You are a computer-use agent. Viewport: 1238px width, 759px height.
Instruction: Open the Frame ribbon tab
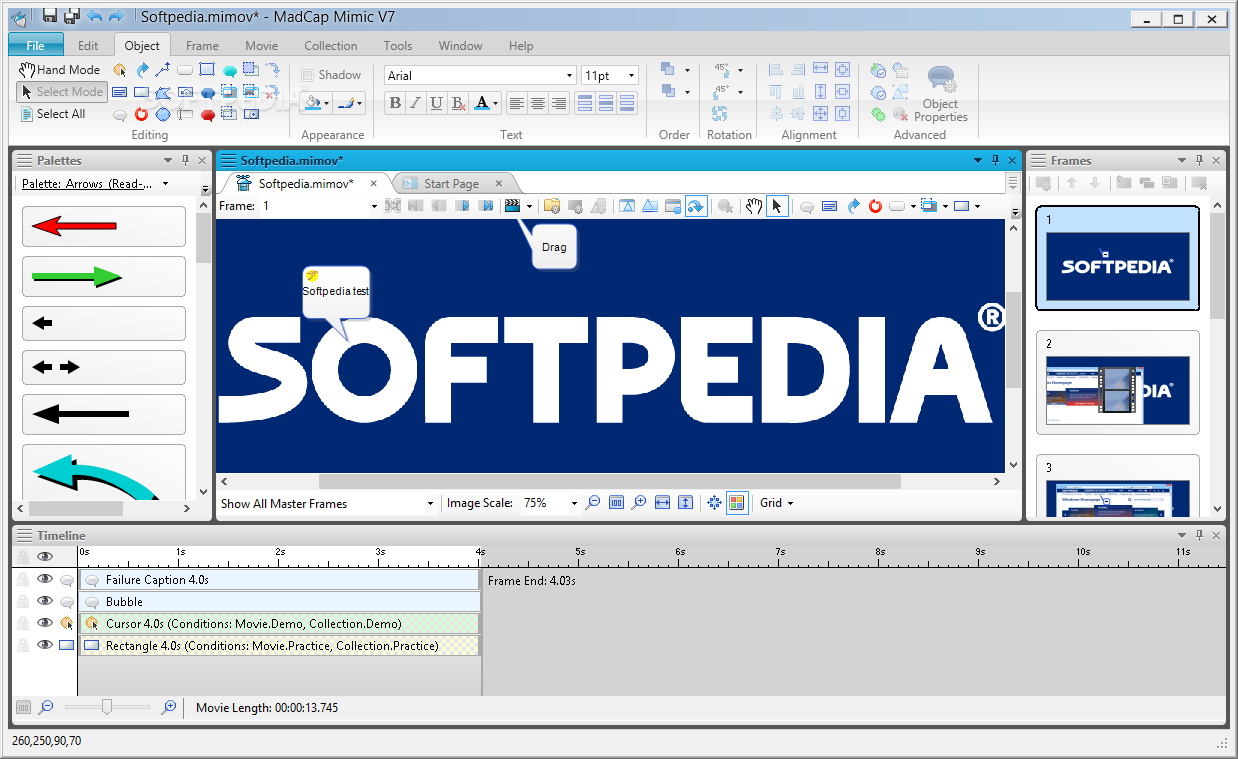click(202, 45)
